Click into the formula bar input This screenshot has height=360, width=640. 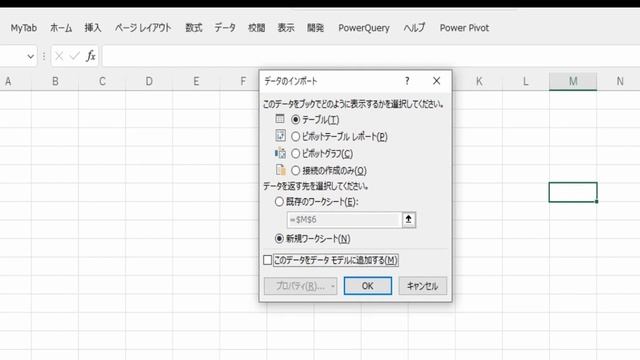pyautogui.click(x=371, y=56)
